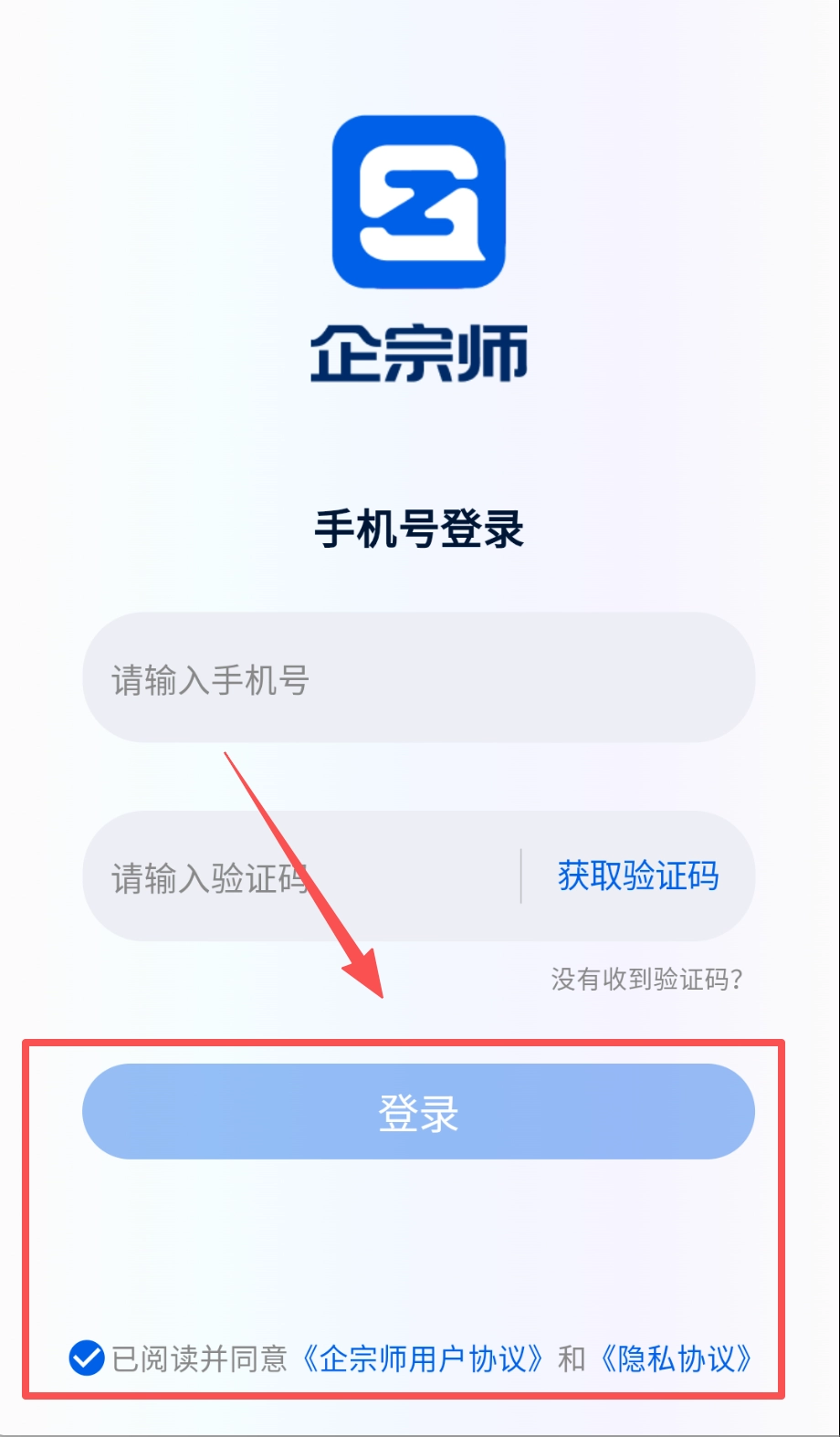
Task: Click the 和 text between agreement links
Action: point(572,1359)
